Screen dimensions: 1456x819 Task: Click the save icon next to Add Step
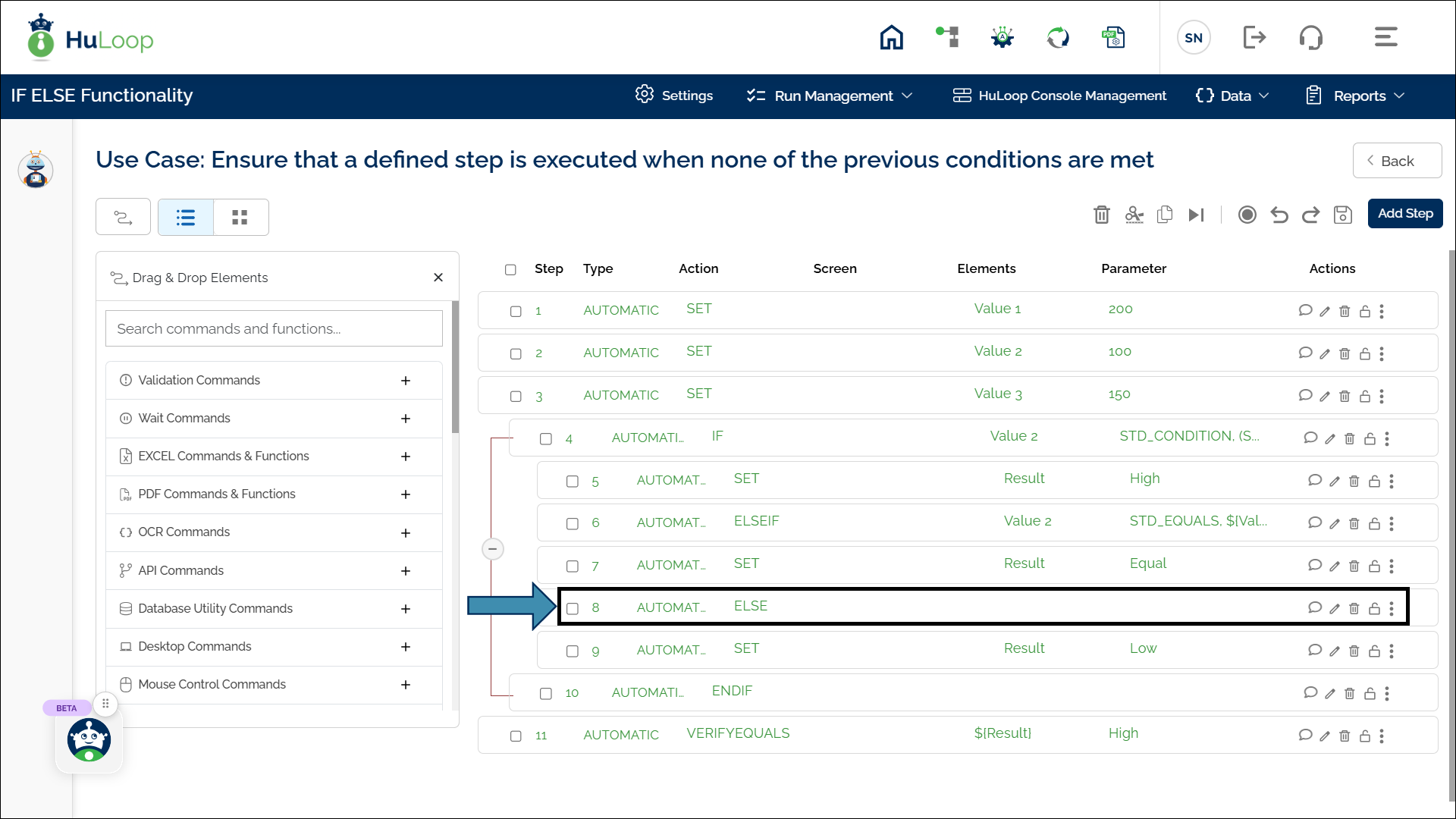pyautogui.click(x=1342, y=215)
